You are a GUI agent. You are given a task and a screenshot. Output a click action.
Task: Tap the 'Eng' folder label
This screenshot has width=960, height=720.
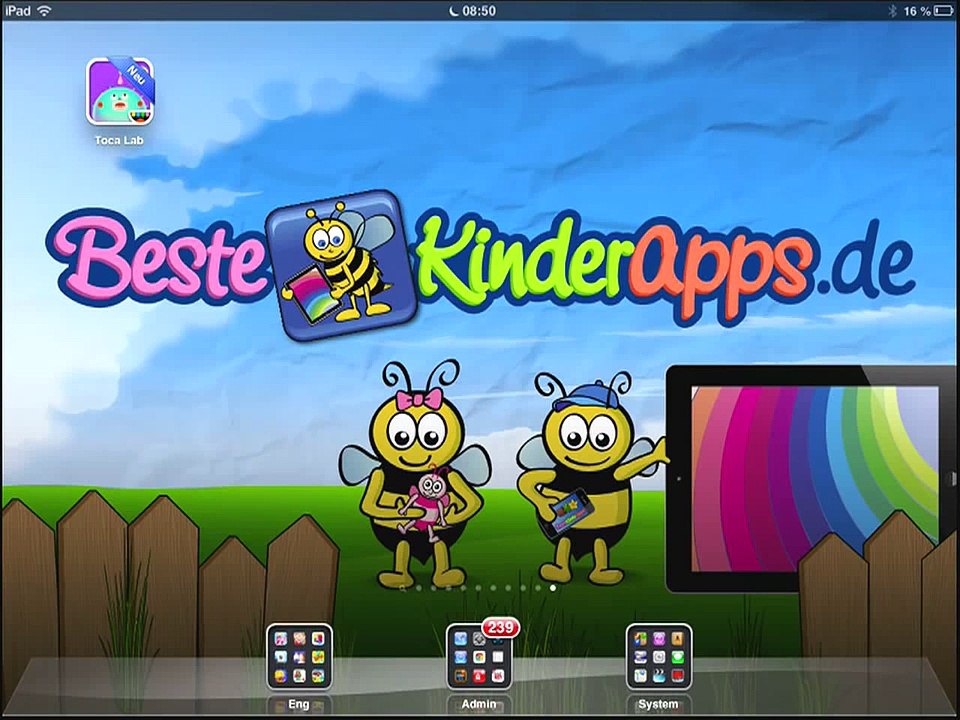point(299,704)
